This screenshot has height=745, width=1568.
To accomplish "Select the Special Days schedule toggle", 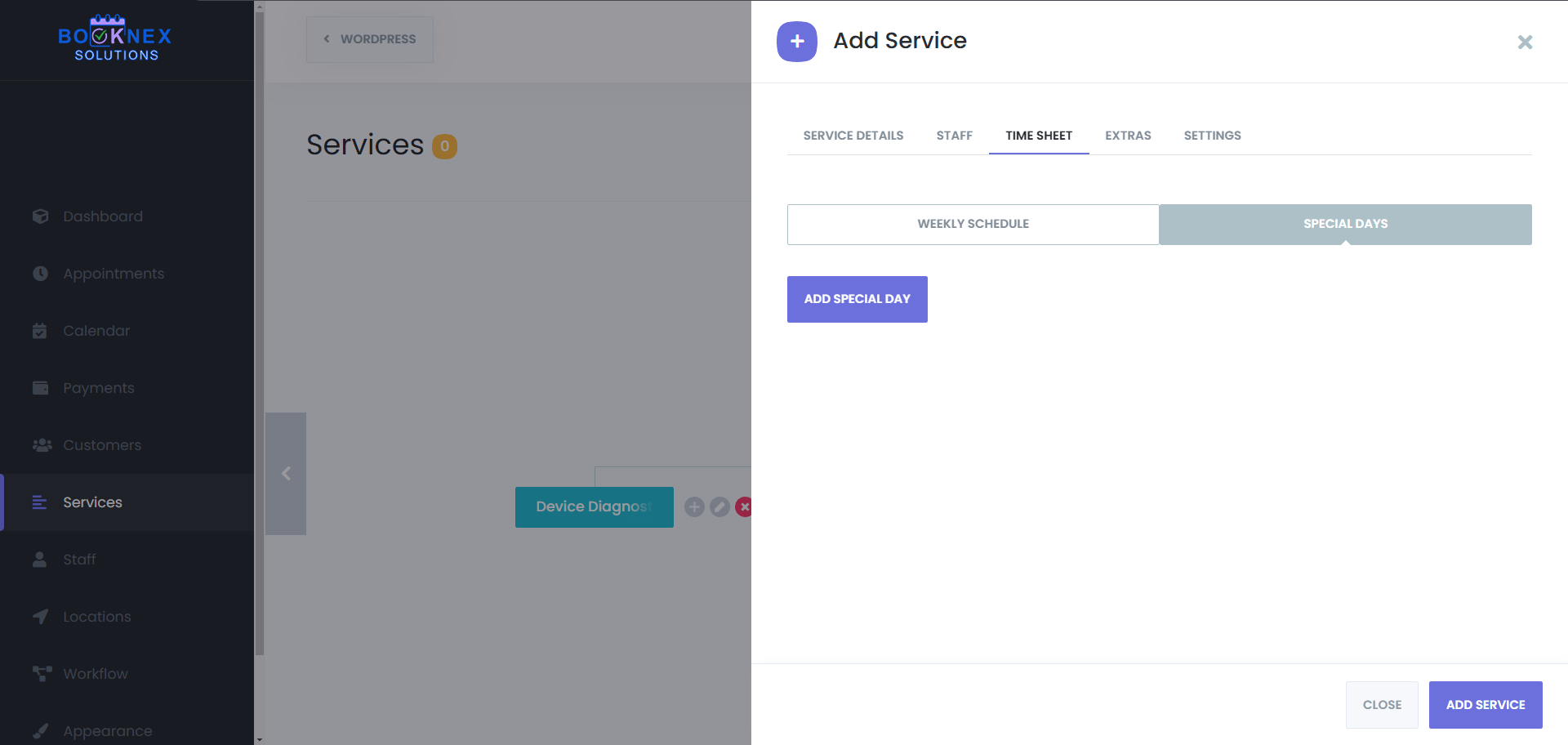I will click(x=1345, y=225).
